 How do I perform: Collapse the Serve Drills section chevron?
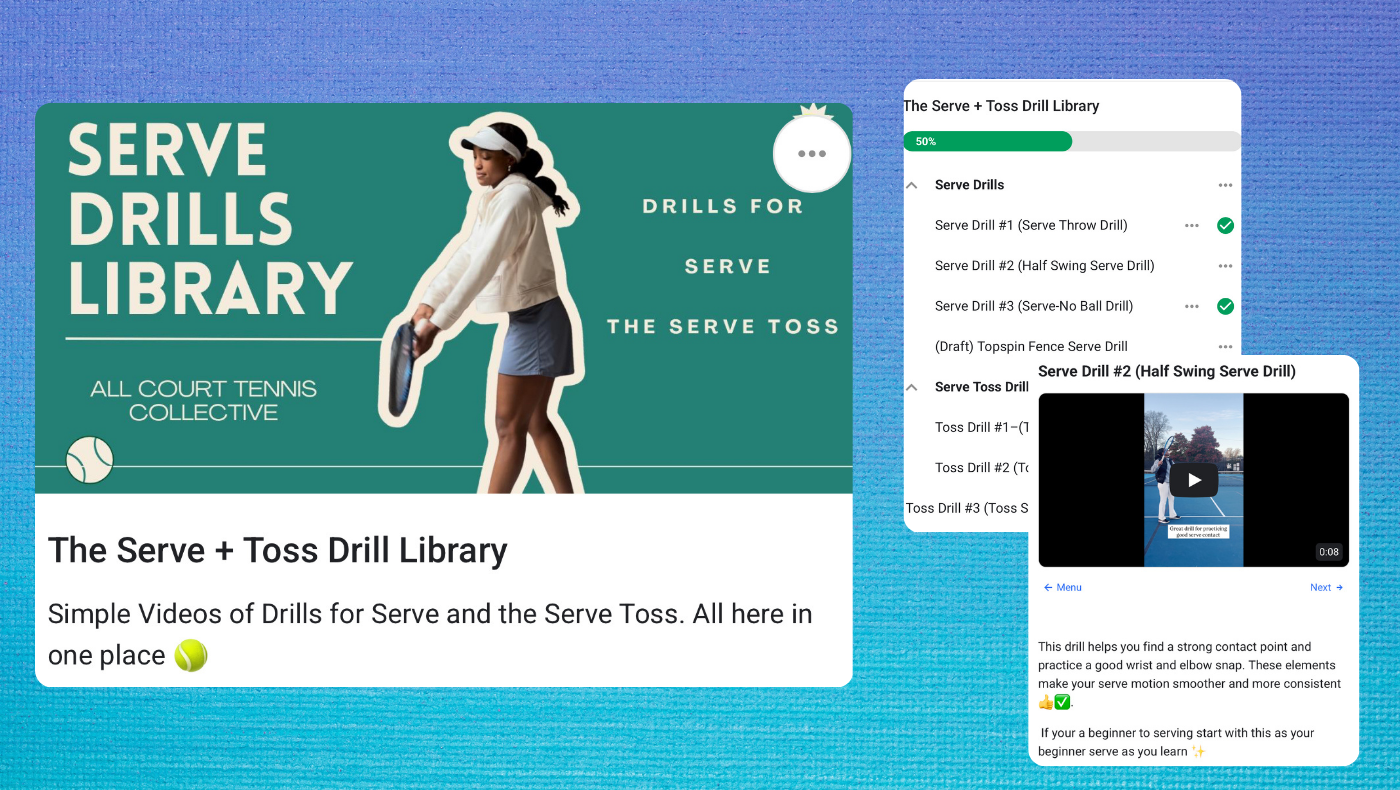pyautogui.click(x=911, y=185)
